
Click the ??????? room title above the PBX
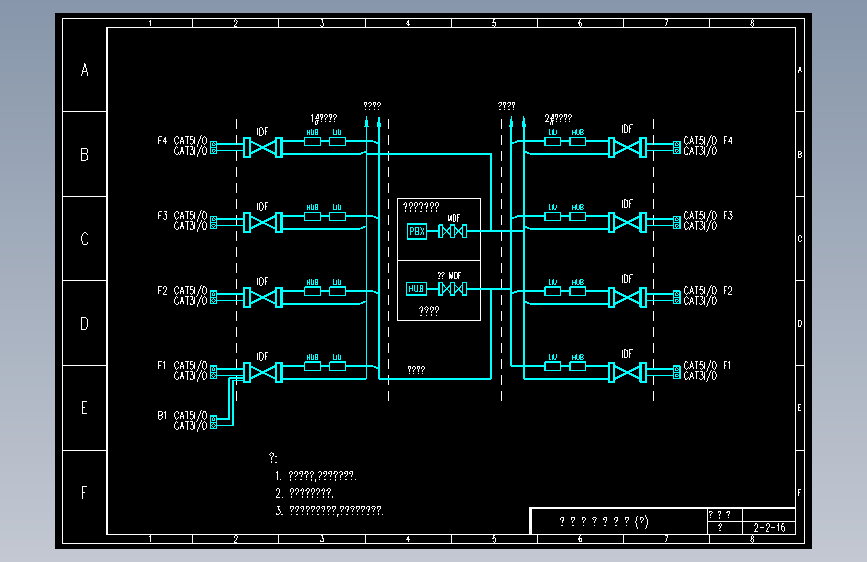pos(421,207)
